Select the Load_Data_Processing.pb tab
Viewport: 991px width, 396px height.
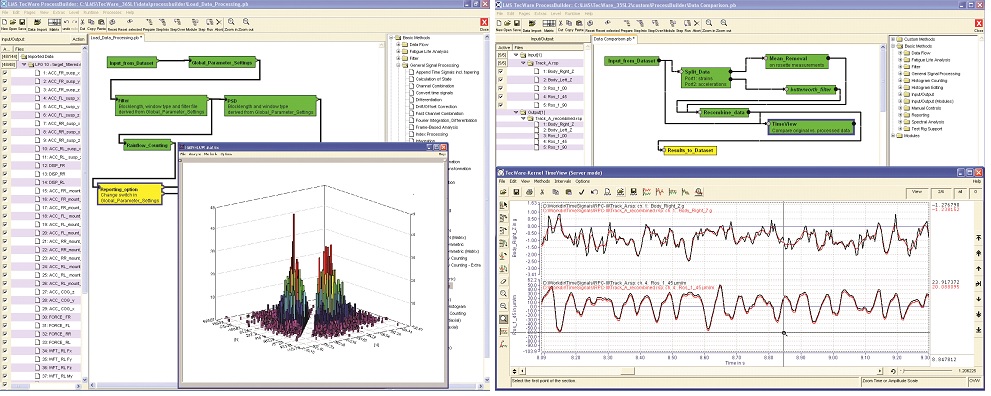(x=117, y=38)
